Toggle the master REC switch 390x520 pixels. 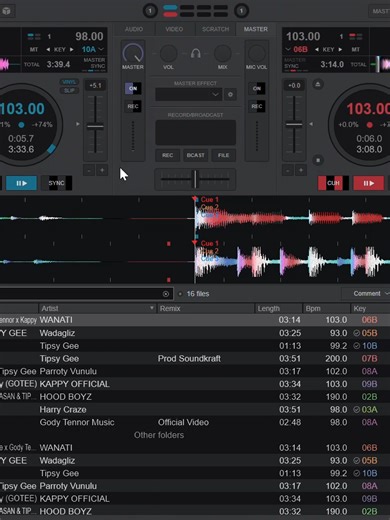pos(133,106)
